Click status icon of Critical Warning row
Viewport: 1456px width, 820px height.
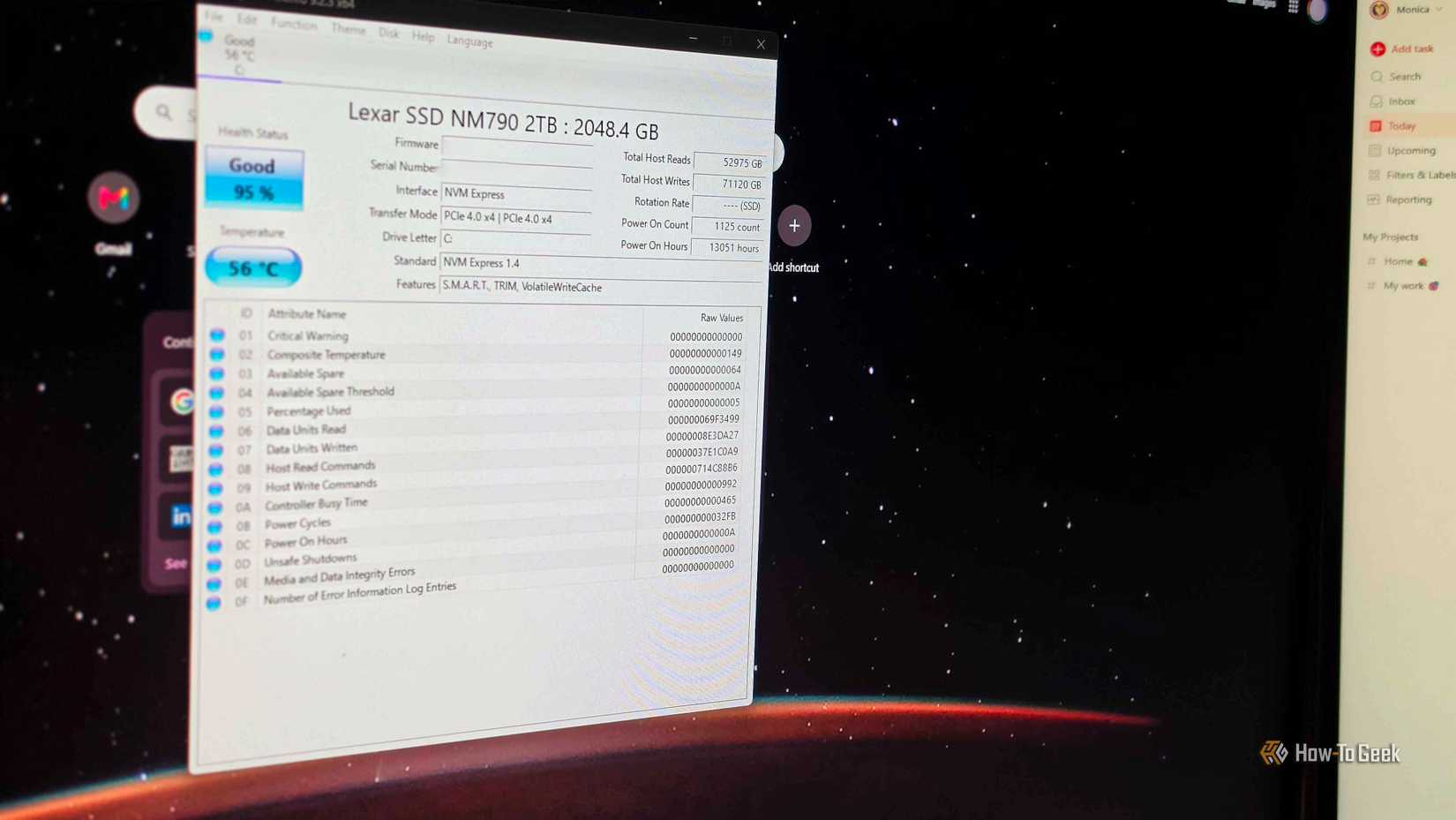217,335
